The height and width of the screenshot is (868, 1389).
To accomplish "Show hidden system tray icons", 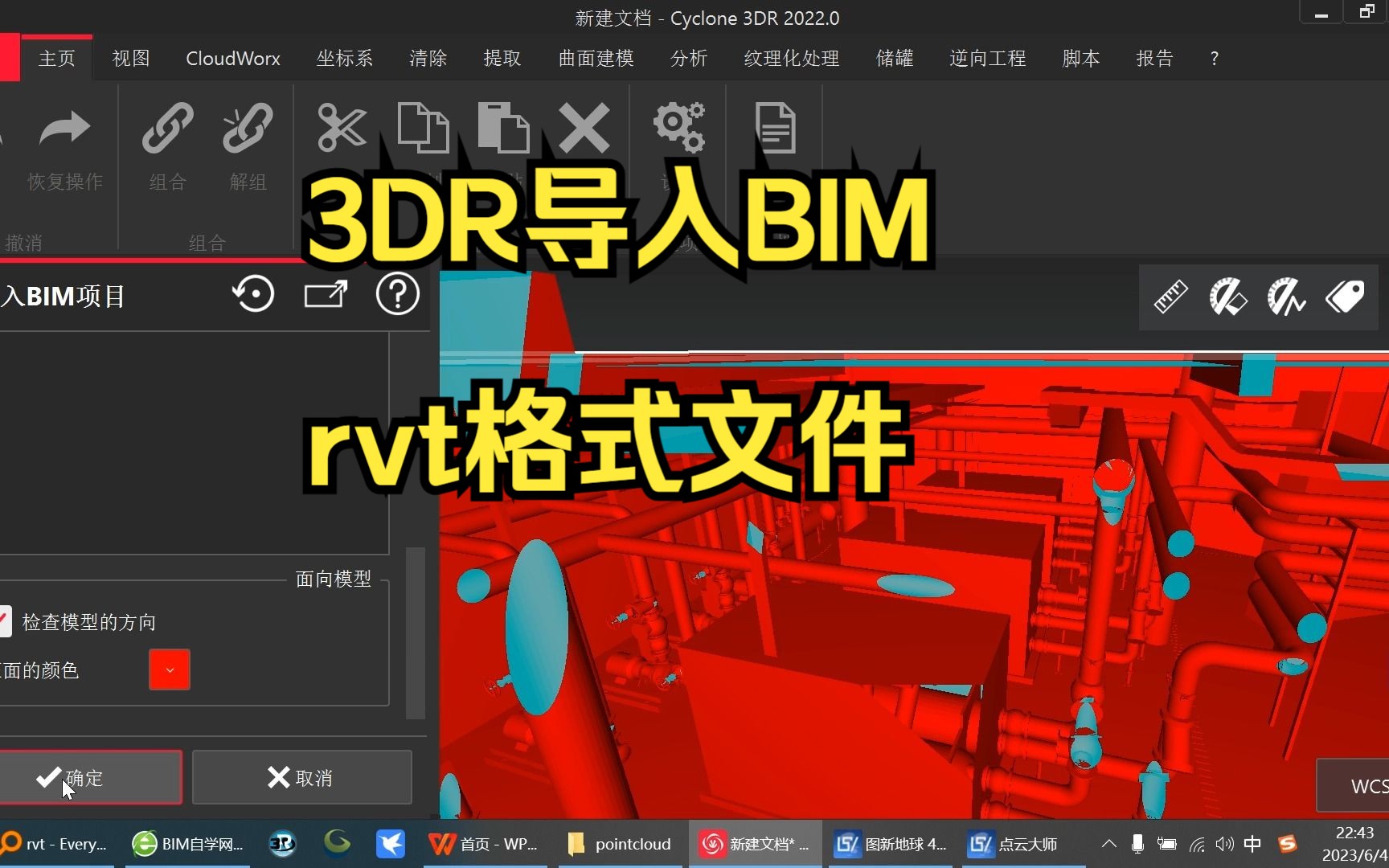I will click(x=1109, y=844).
